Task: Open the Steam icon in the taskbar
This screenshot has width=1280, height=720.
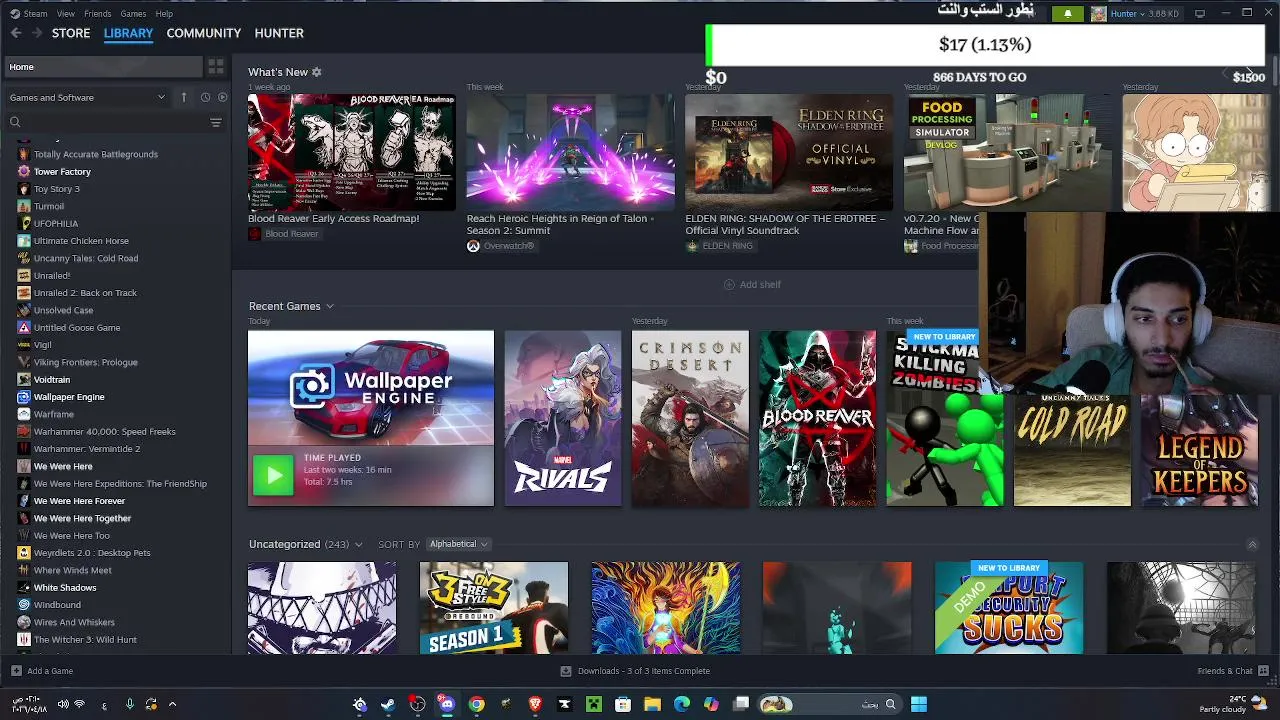Action: 388,704
